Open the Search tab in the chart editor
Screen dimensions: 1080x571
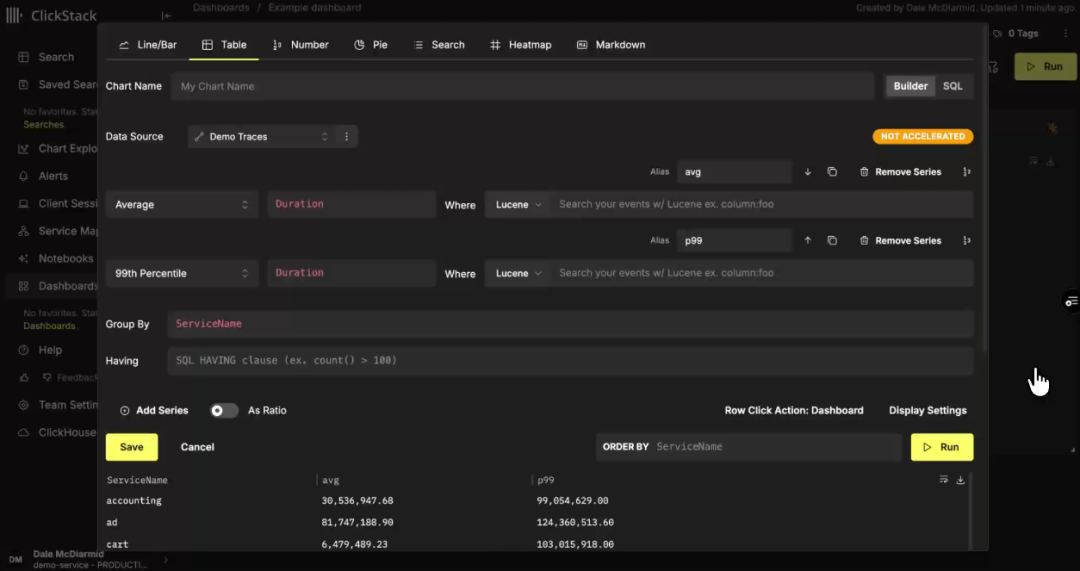tap(439, 45)
